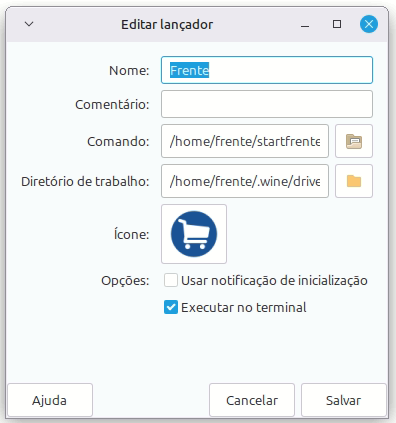Minimize the Editar lançador dialog
The image size is (396, 423).
pyautogui.click(x=305, y=25)
